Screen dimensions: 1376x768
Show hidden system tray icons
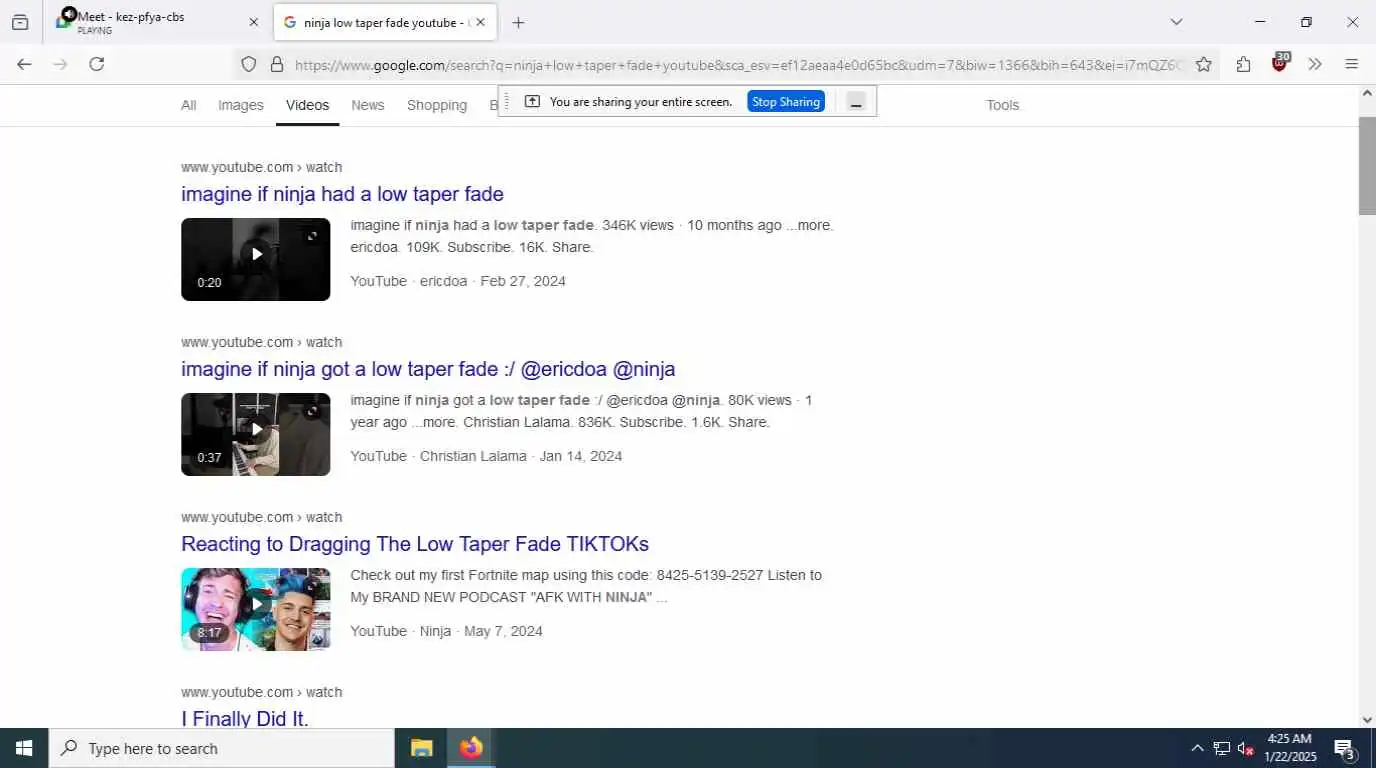1197,748
